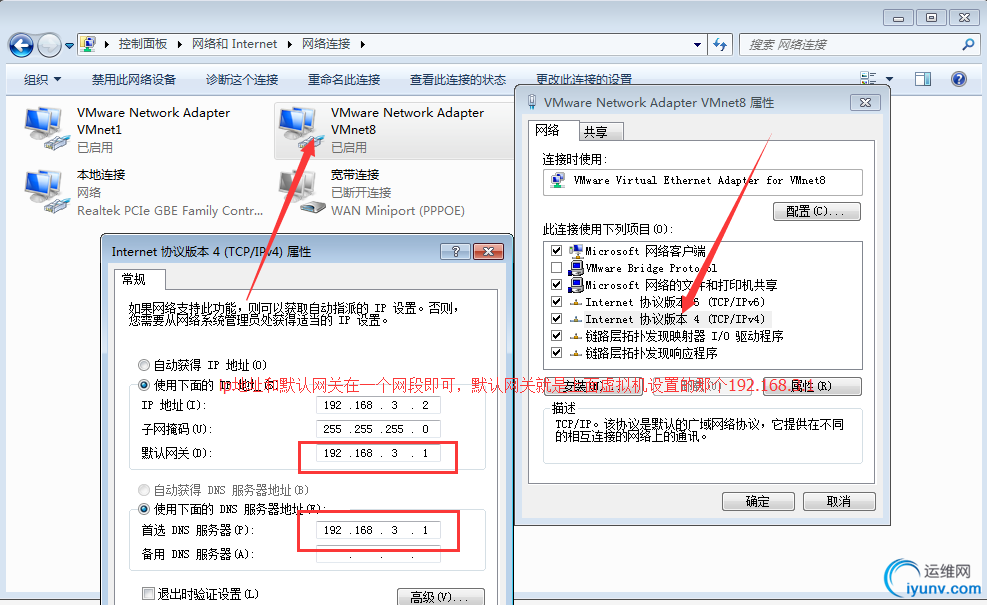
Task: Click the search magnifier icon
Action: [x=969, y=44]
